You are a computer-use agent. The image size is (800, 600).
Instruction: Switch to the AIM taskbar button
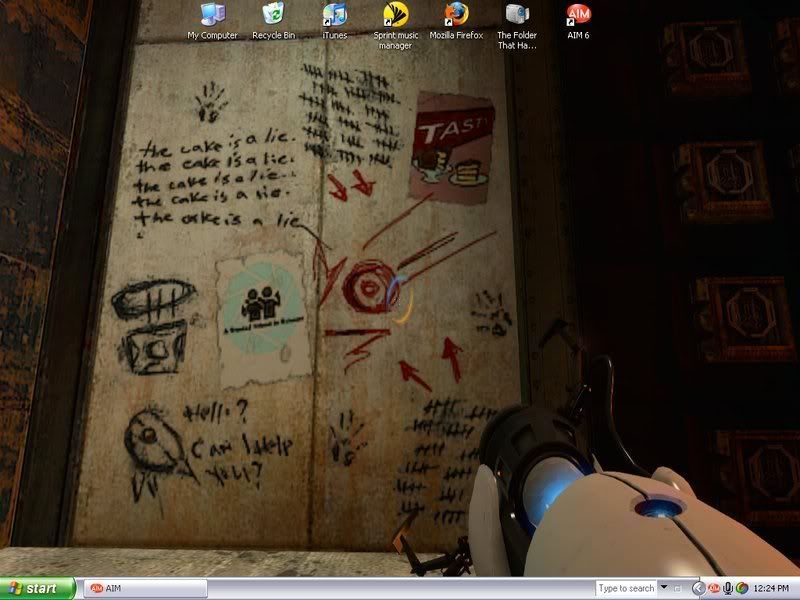coord(145,588)
